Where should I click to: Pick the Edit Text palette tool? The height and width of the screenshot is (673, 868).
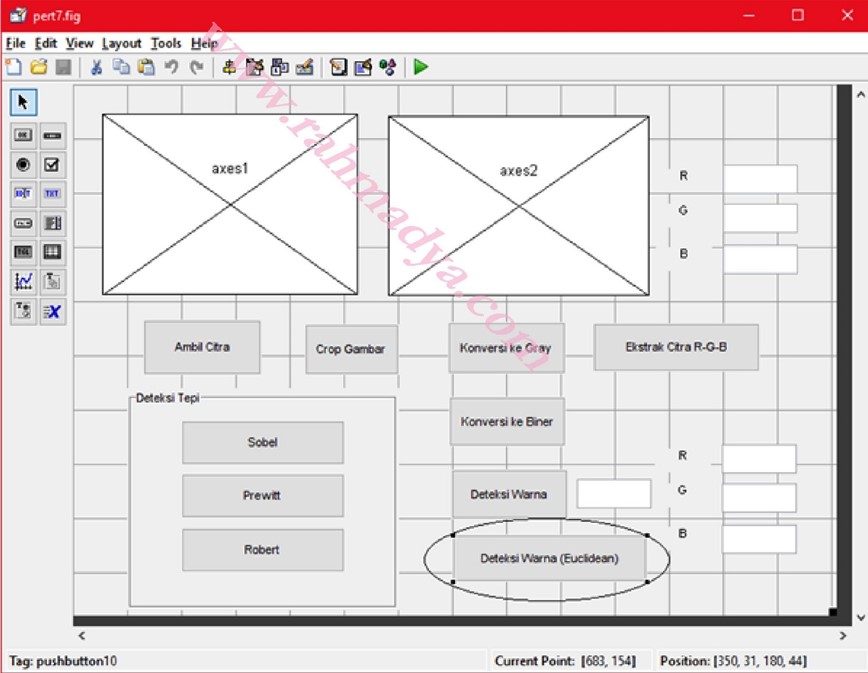pyautogui.click(x=23, y=194)
